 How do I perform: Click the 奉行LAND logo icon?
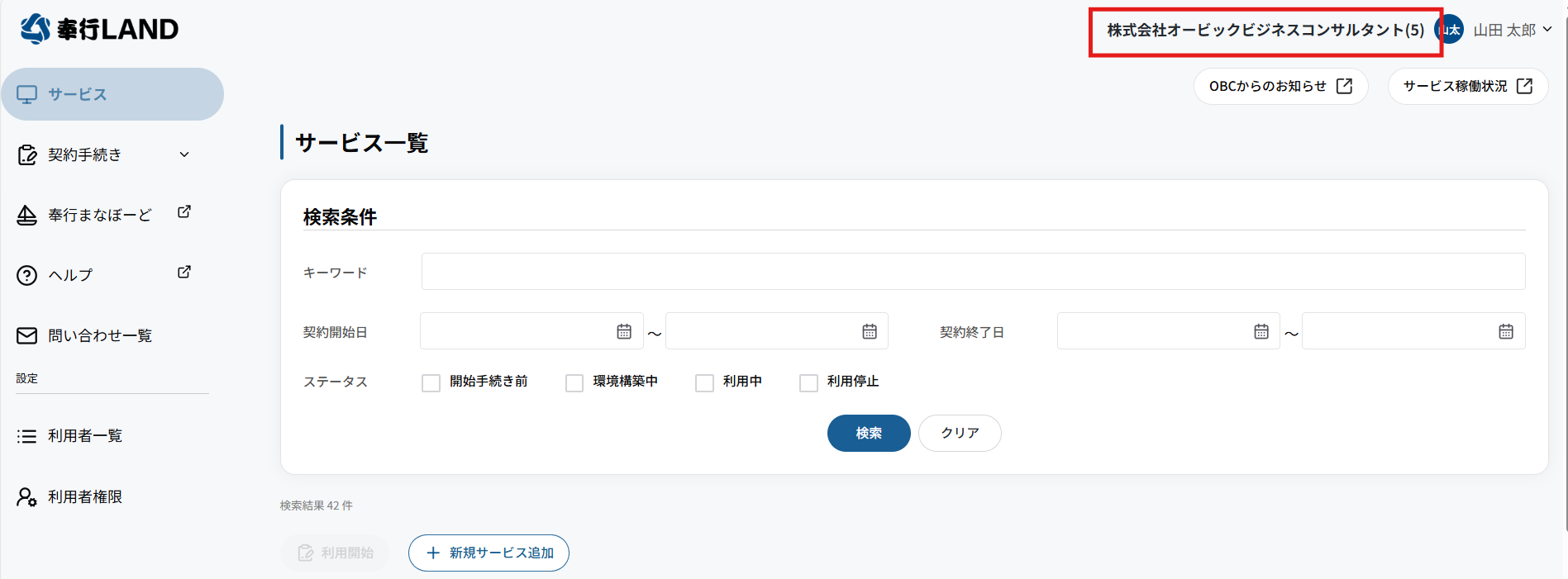(x=36, y=29)
